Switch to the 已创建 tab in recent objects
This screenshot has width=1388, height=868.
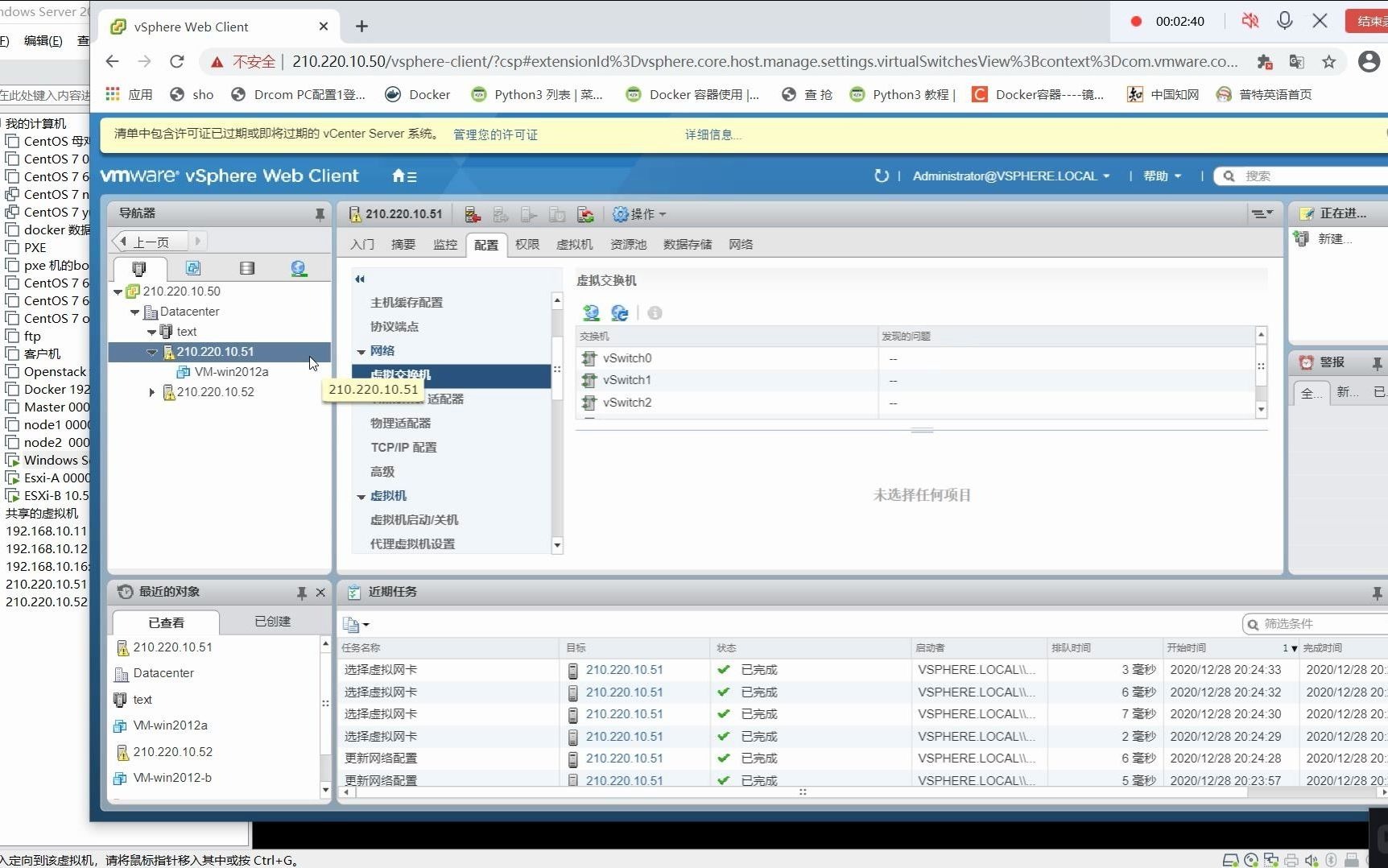tap(272, 622)
